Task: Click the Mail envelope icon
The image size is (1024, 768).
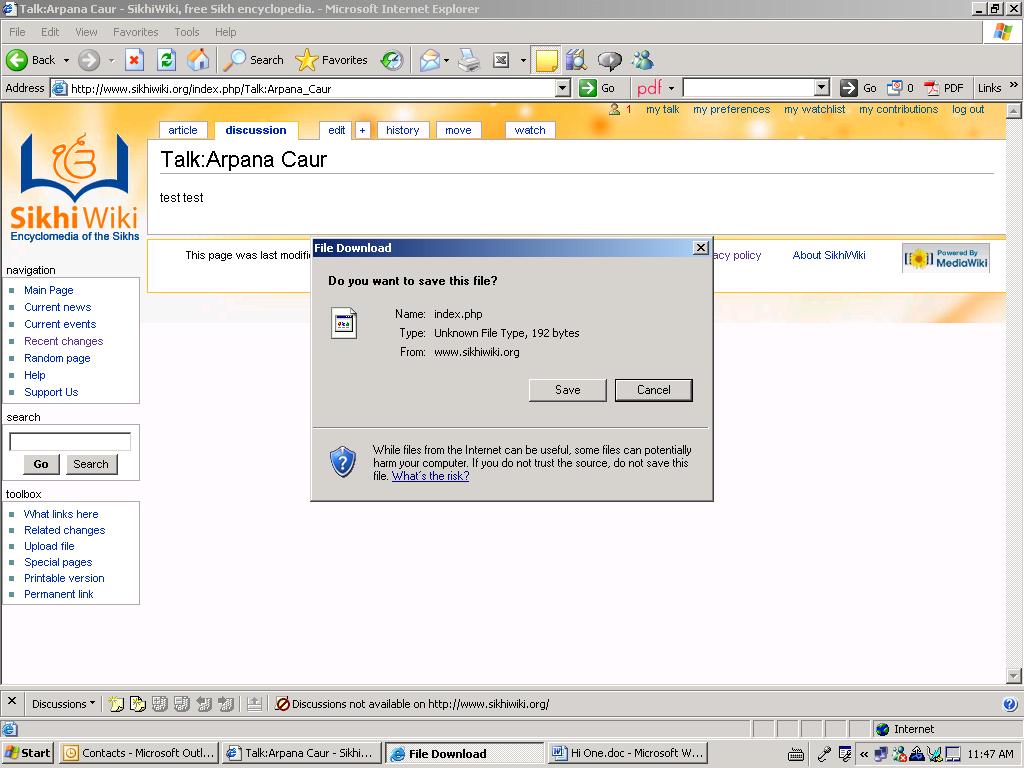Action: tap(430, 60)
